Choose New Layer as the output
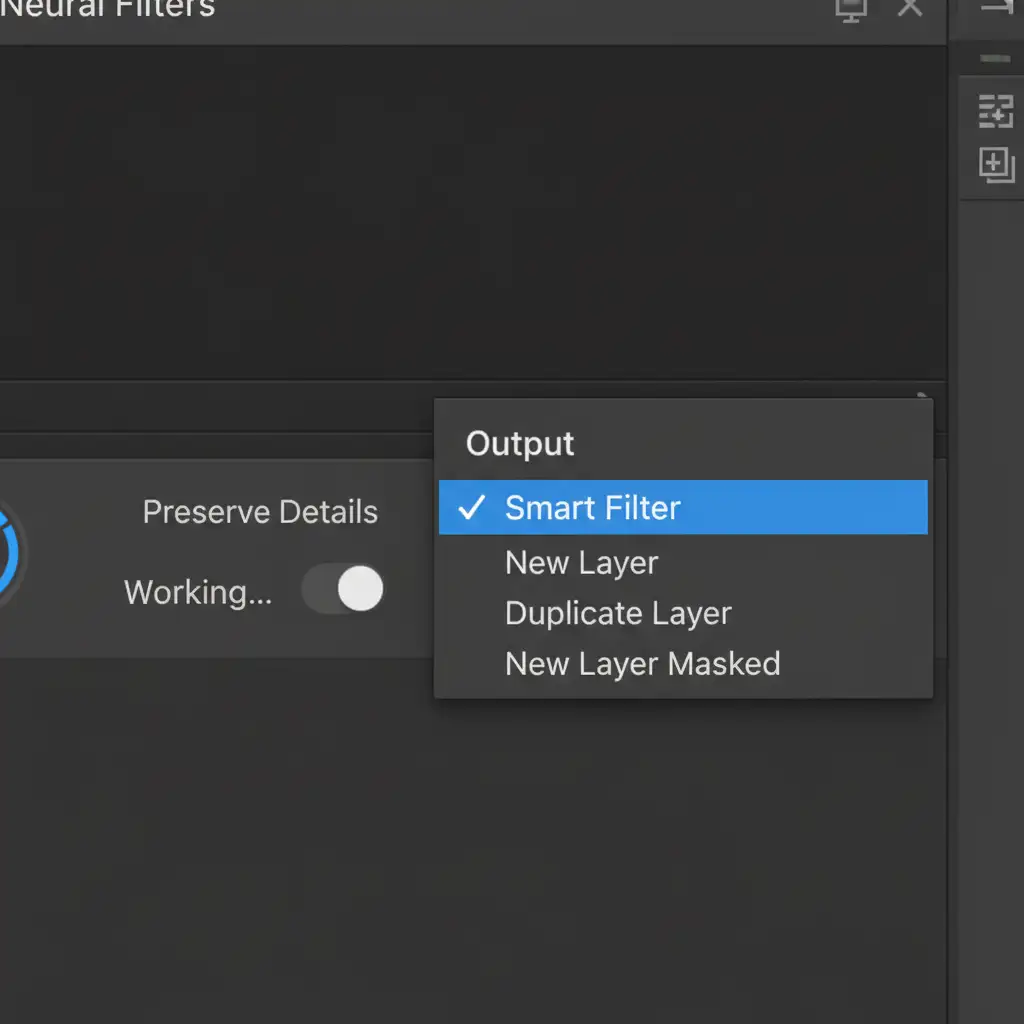 click(x=581, y=563)
